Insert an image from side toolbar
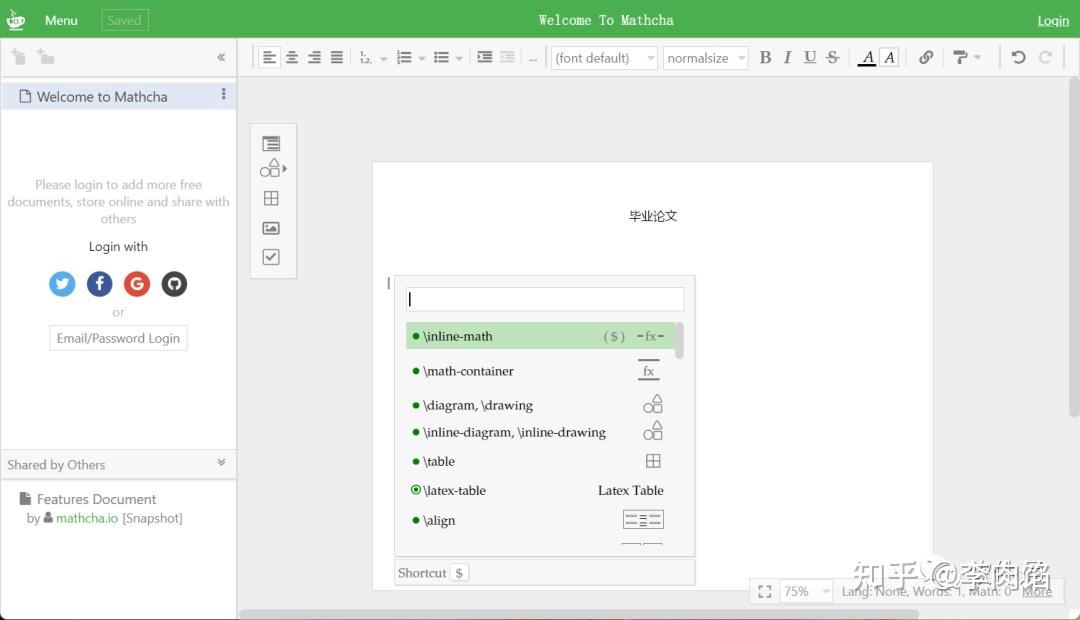Viewport: 1080px width, 620px height. [271, 228]
